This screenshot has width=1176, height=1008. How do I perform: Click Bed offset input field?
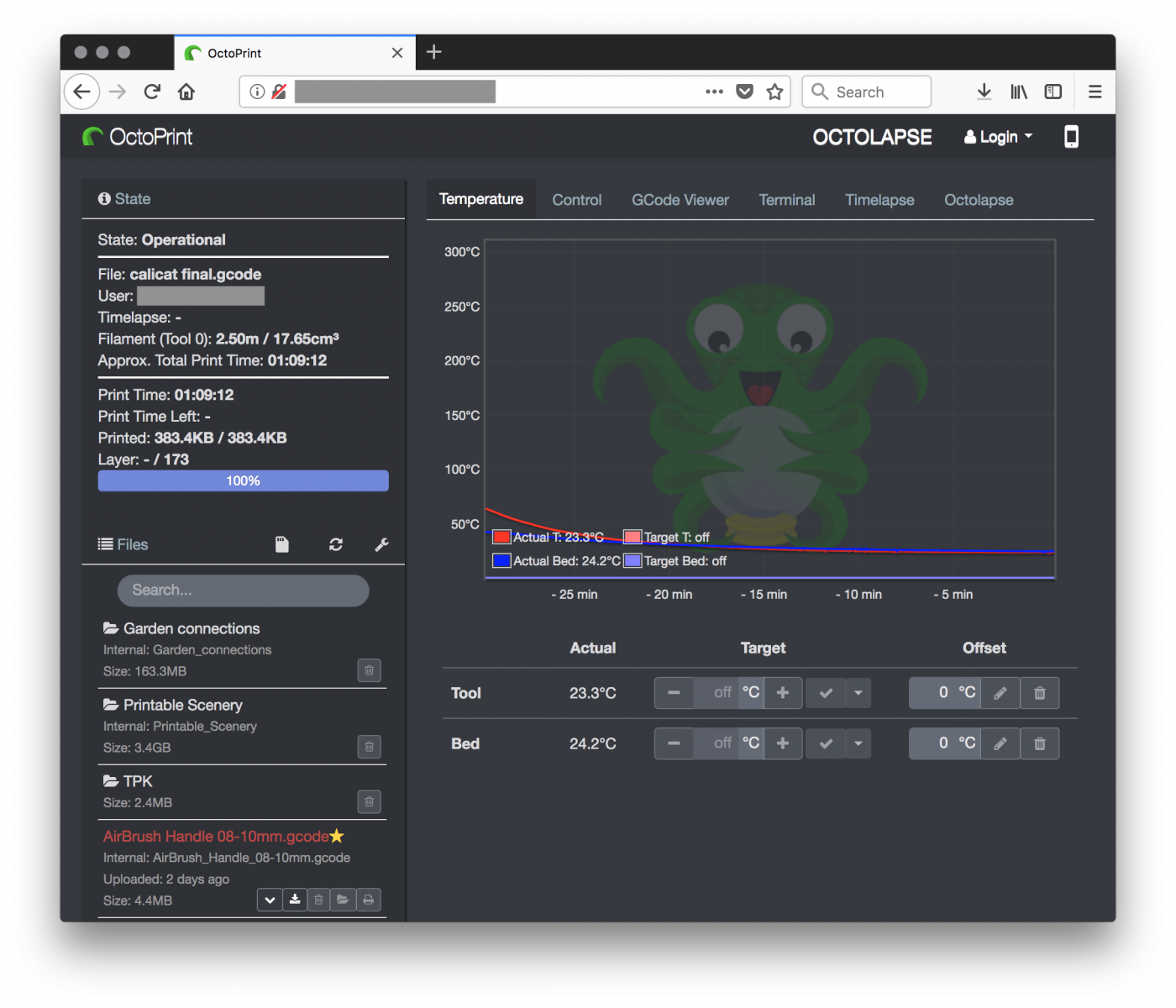tap(931, 743)
